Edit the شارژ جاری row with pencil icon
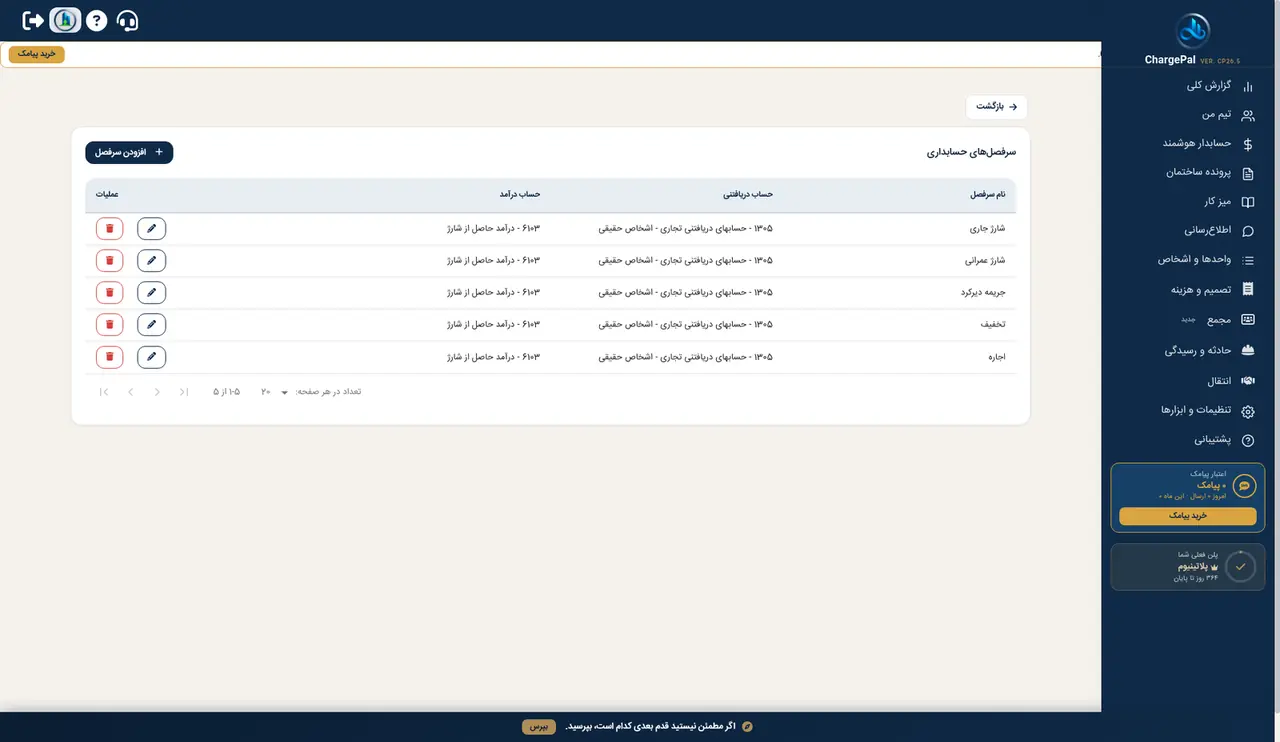 point(152,228)
